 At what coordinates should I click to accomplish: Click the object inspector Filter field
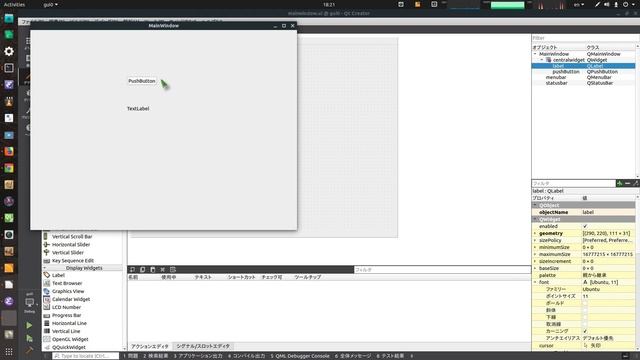click(x=585, y=38)
